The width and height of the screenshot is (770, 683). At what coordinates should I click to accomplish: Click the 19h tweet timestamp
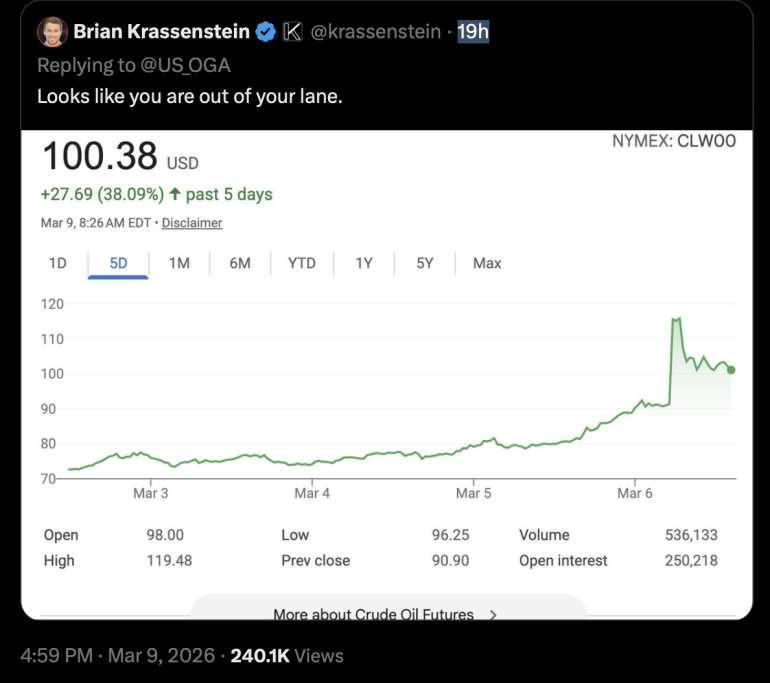pyautogui.click(x=473, y=32)
